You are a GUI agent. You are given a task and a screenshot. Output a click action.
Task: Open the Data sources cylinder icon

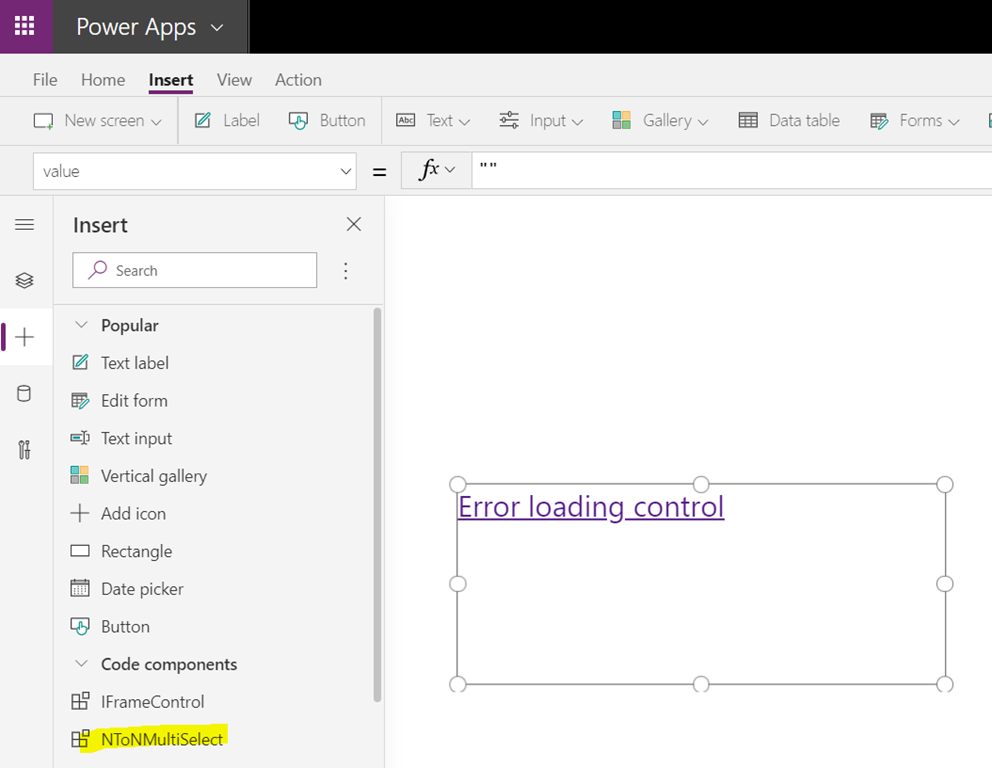[x=24, y=393]
